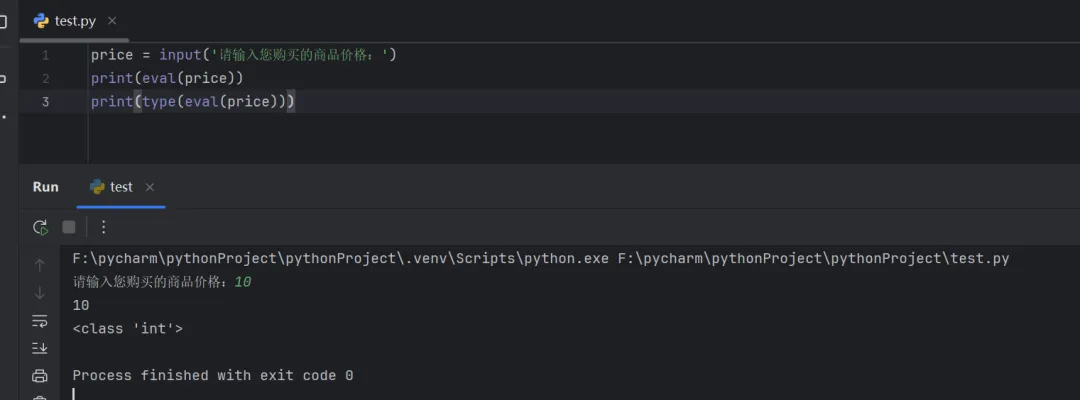Toggle scroll to end of output

tap(40, 348)
